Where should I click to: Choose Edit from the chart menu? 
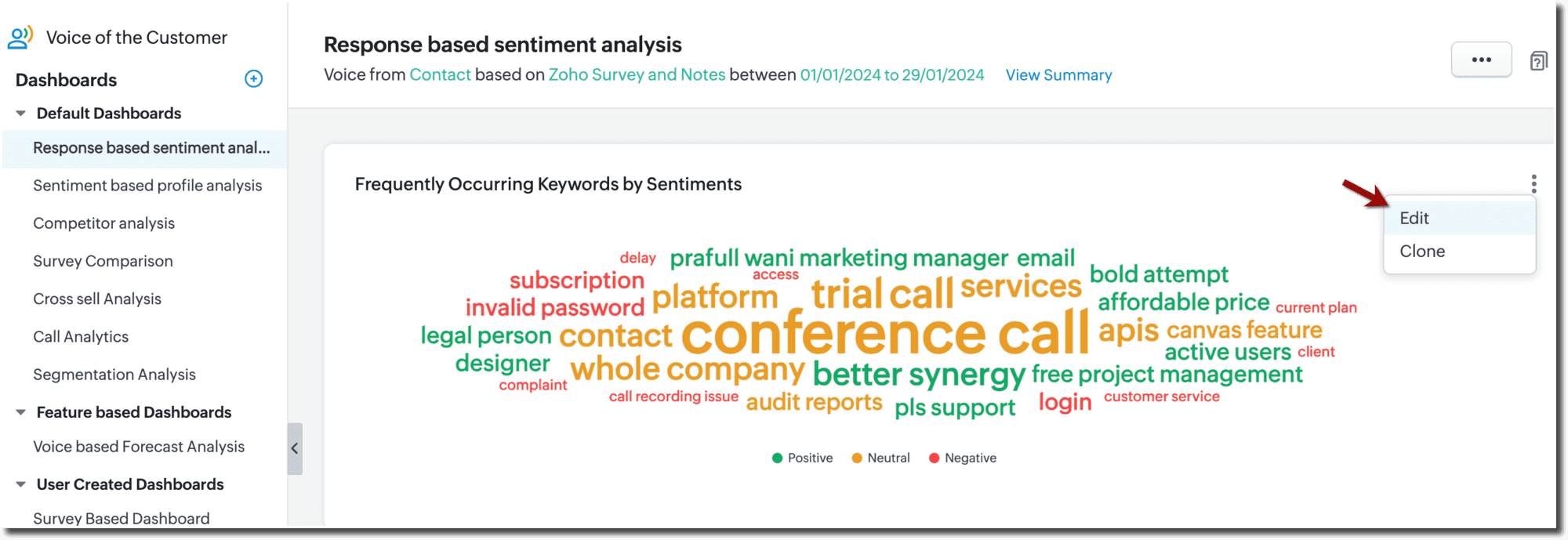coord(1414,218)
